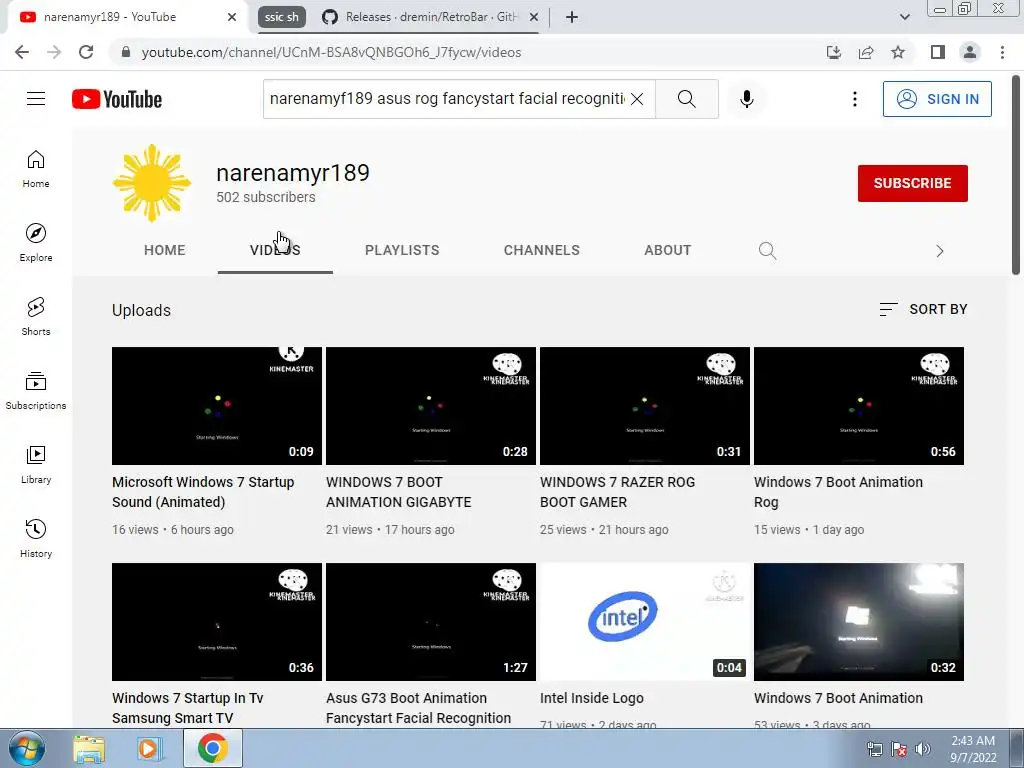Open the SORT BY dropdown
1024x768 pixels.
coord(923,310)
